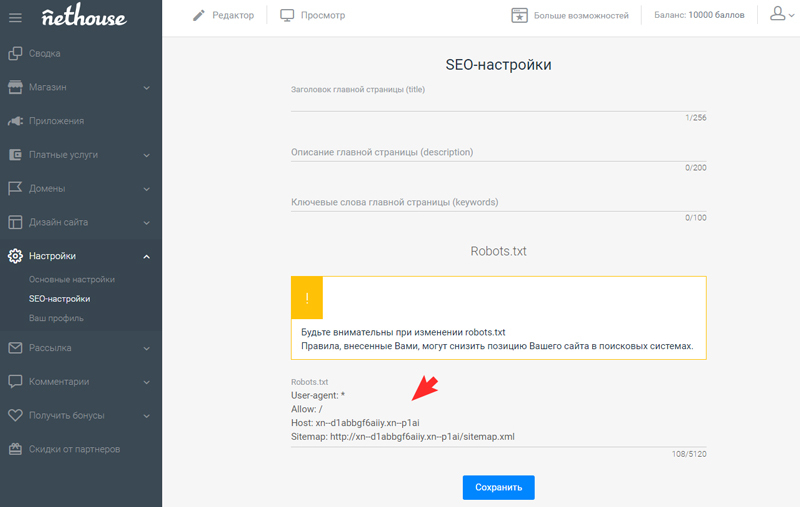Expand the Комментарии chevron
This screenshot has height=507, width=800.
pos(147,382)
